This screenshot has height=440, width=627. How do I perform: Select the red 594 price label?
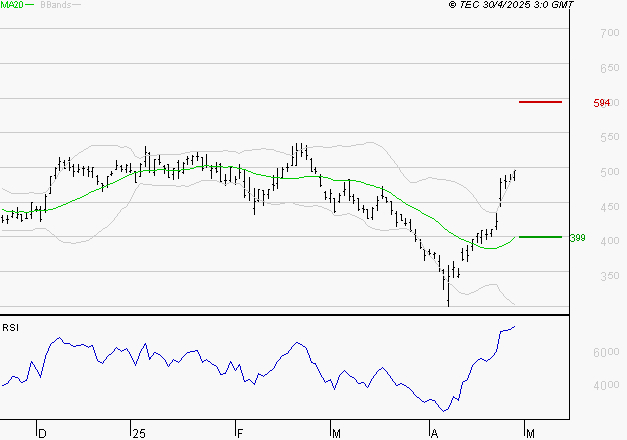(x=601, y=103)
